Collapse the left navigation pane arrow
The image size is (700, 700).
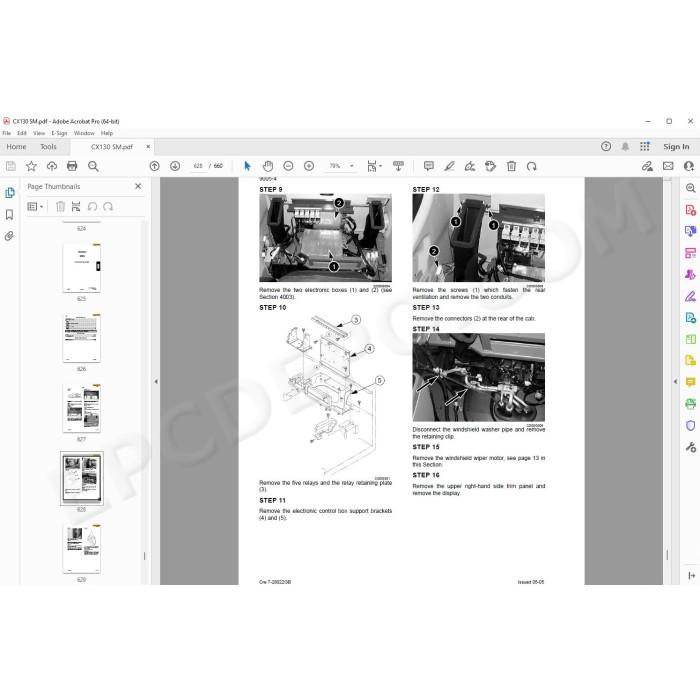click(156, 382)
